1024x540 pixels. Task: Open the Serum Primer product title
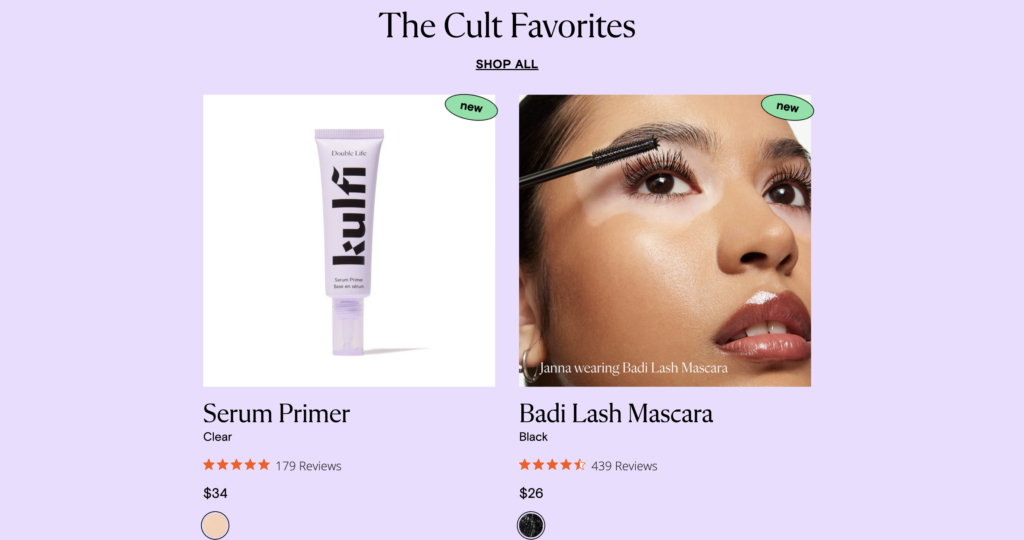click(x=276, y=413)
